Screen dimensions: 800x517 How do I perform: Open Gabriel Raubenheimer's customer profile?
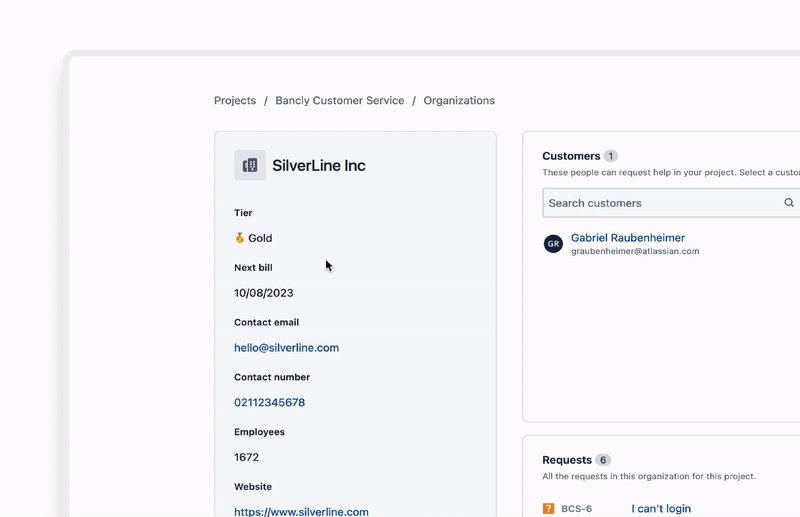(x=628, y=238)
